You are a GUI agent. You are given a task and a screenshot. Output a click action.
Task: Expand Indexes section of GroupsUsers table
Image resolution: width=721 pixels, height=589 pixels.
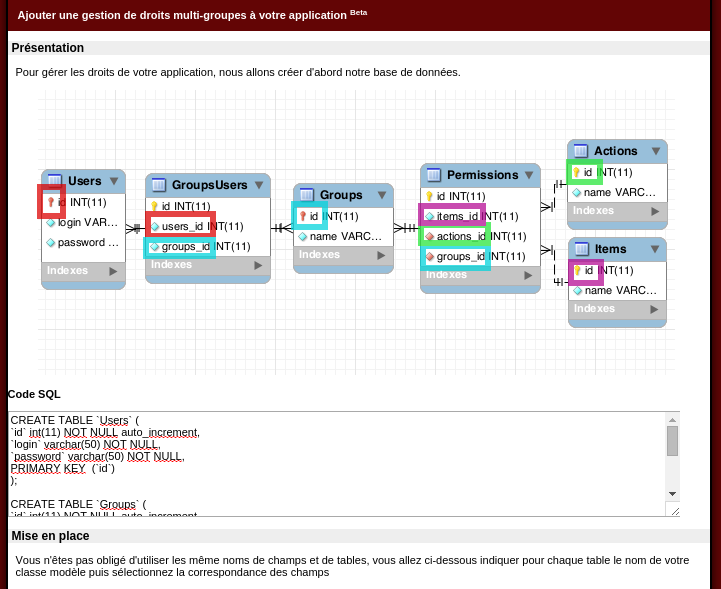click(258, 265)
